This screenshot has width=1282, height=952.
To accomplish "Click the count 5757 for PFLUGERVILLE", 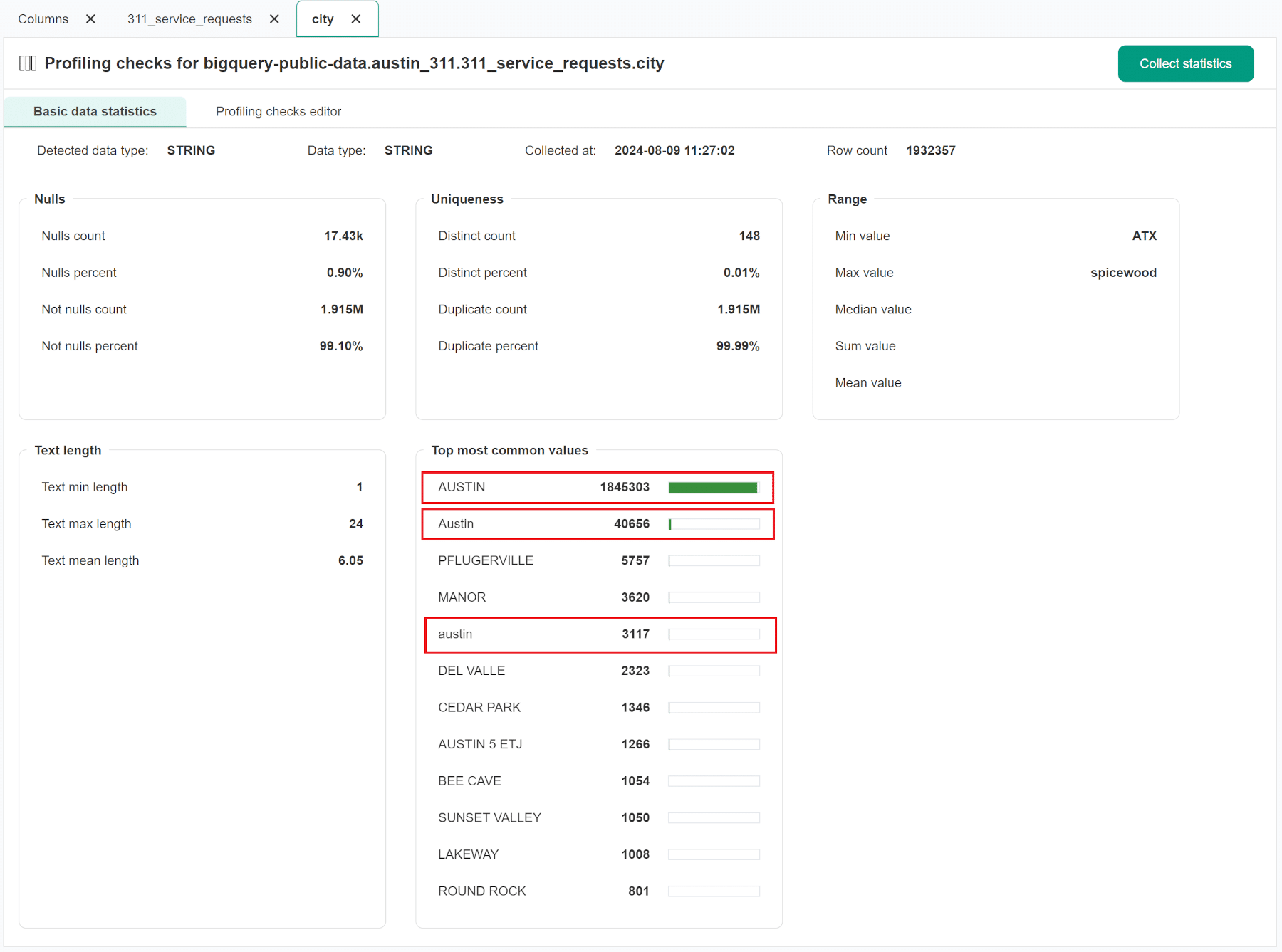I will [635, 561].
